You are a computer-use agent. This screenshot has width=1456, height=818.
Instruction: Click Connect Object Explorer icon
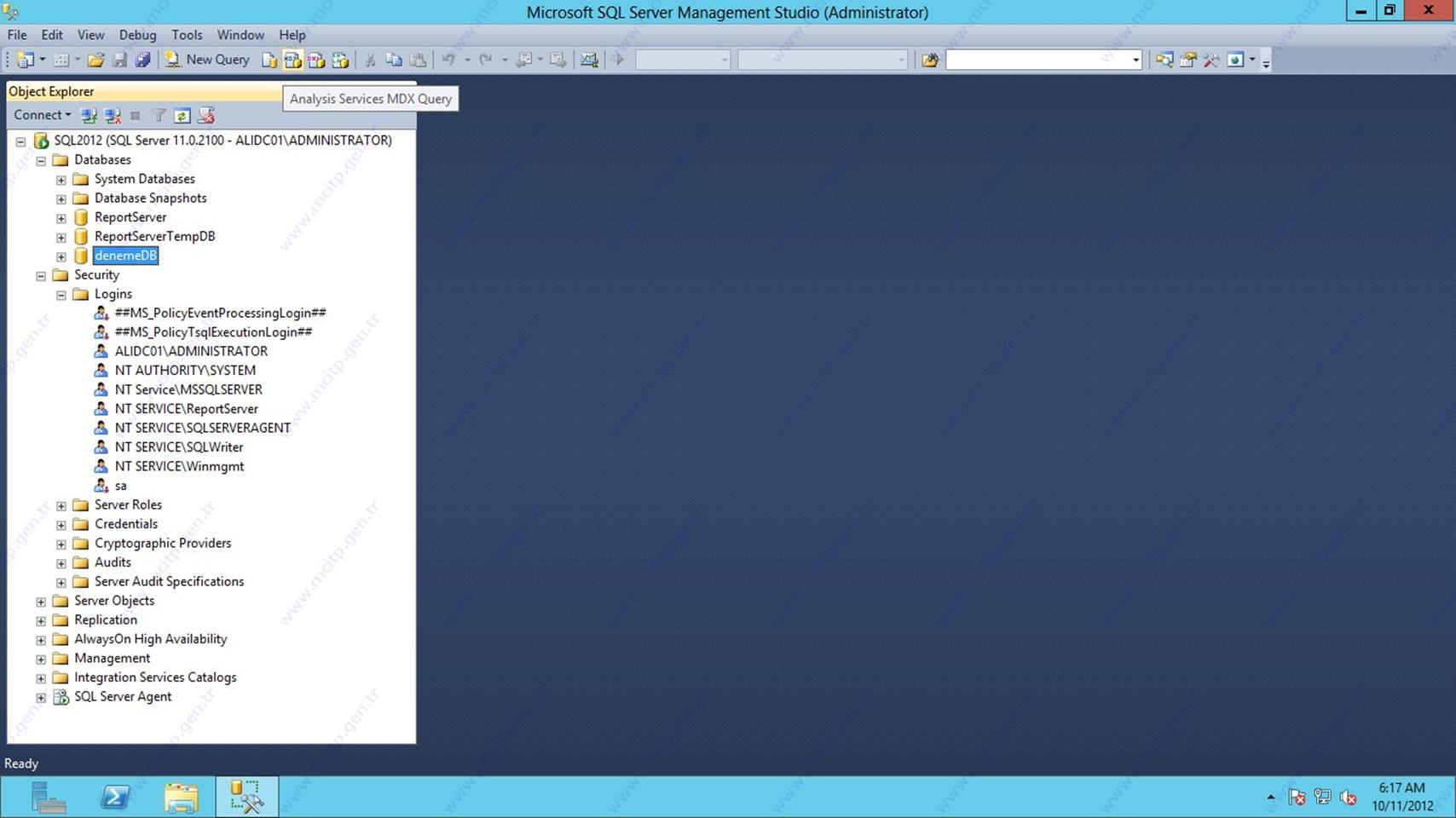pos(89,115)
